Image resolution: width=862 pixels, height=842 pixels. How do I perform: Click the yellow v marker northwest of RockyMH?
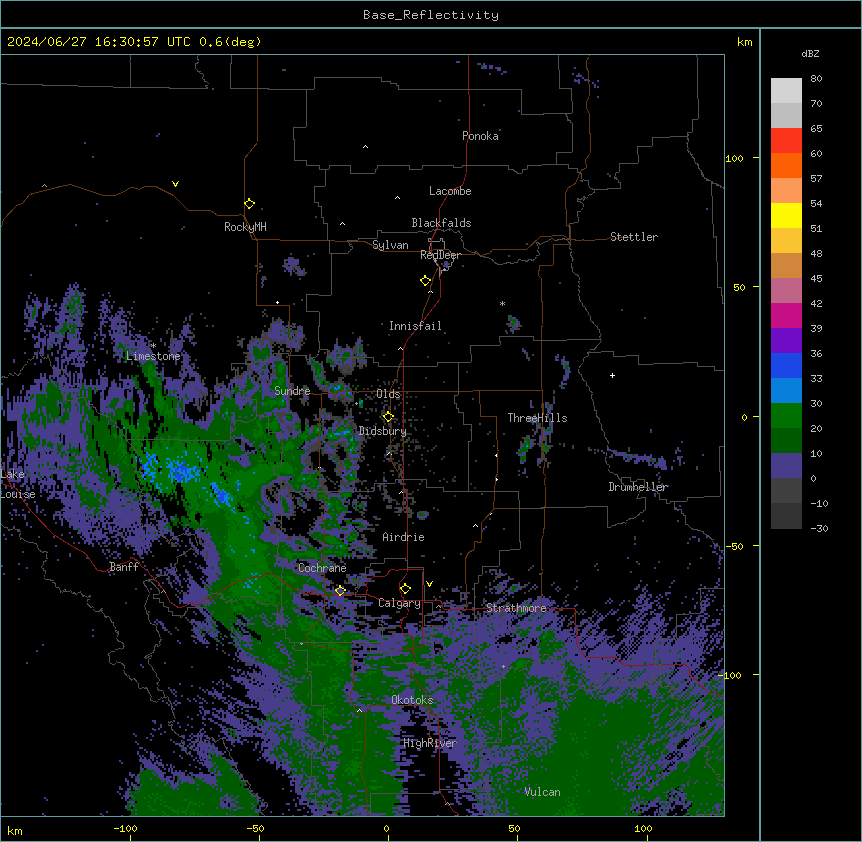tap(175, 184)
